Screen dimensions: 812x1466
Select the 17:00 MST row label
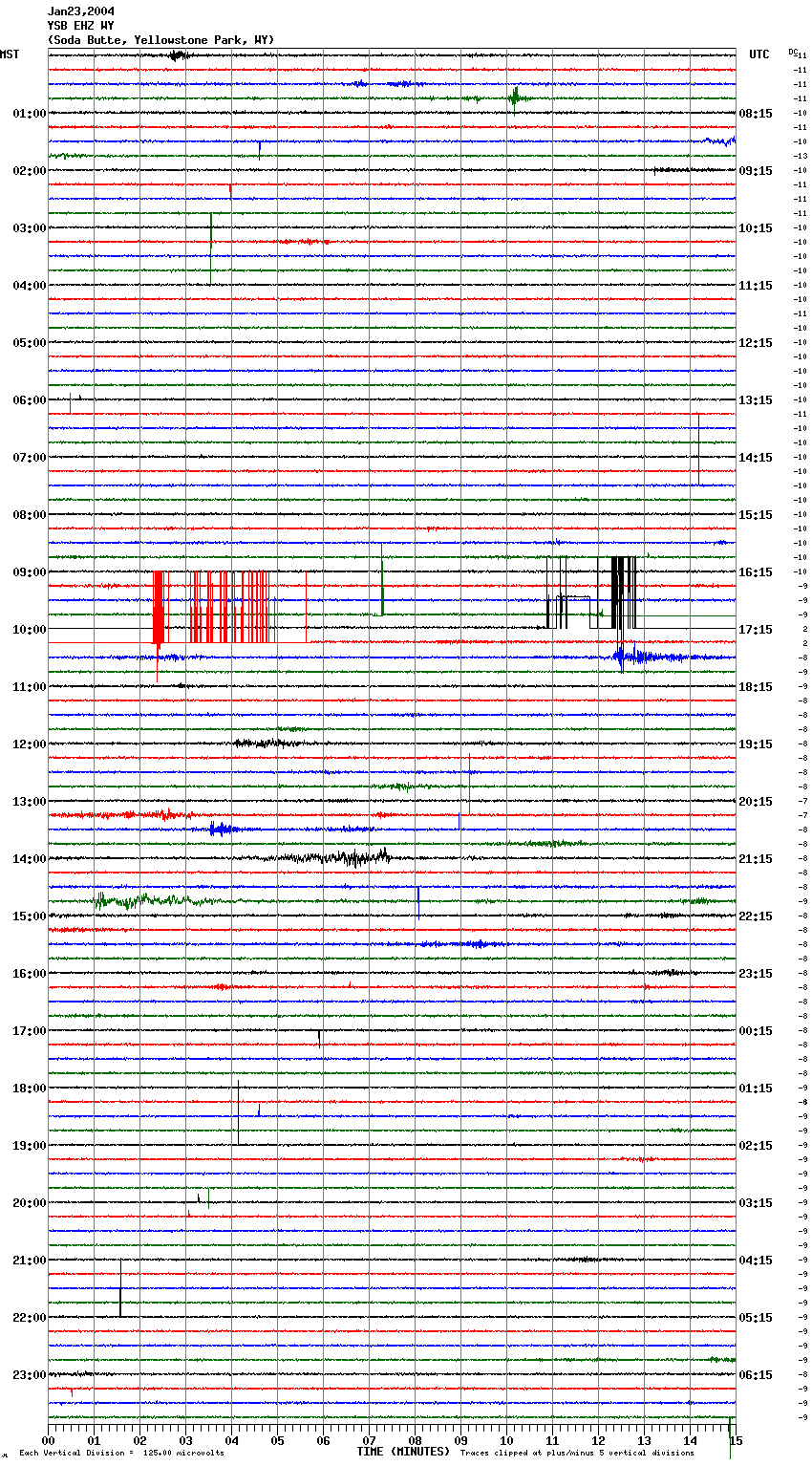point(29,1031)
